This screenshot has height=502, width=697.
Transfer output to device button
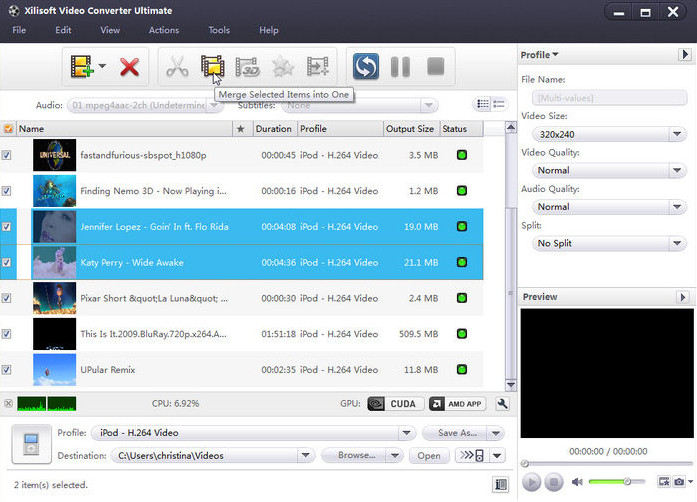coord(472,455)
